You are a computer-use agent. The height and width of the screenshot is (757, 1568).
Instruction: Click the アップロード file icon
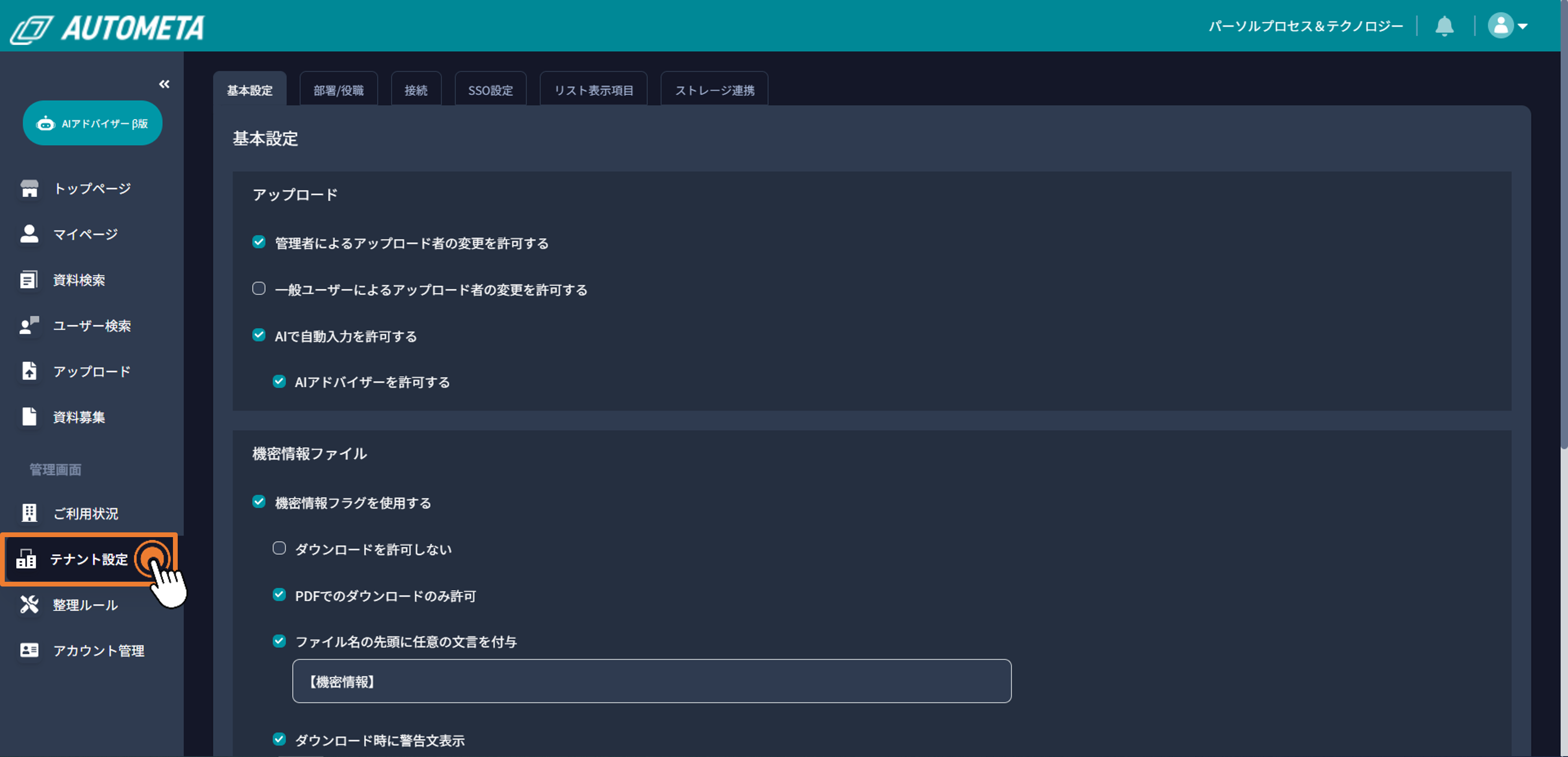(29, 370)
